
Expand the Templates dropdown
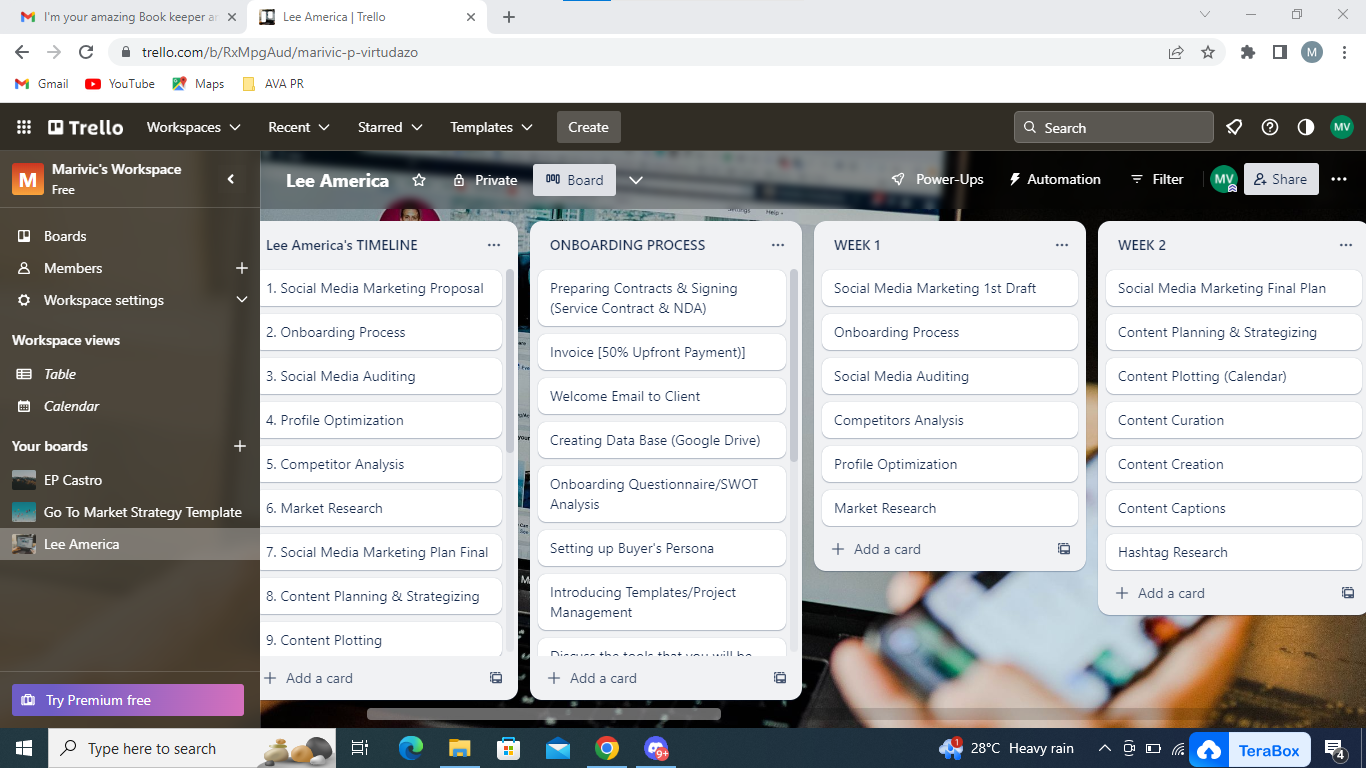point(491,127)
